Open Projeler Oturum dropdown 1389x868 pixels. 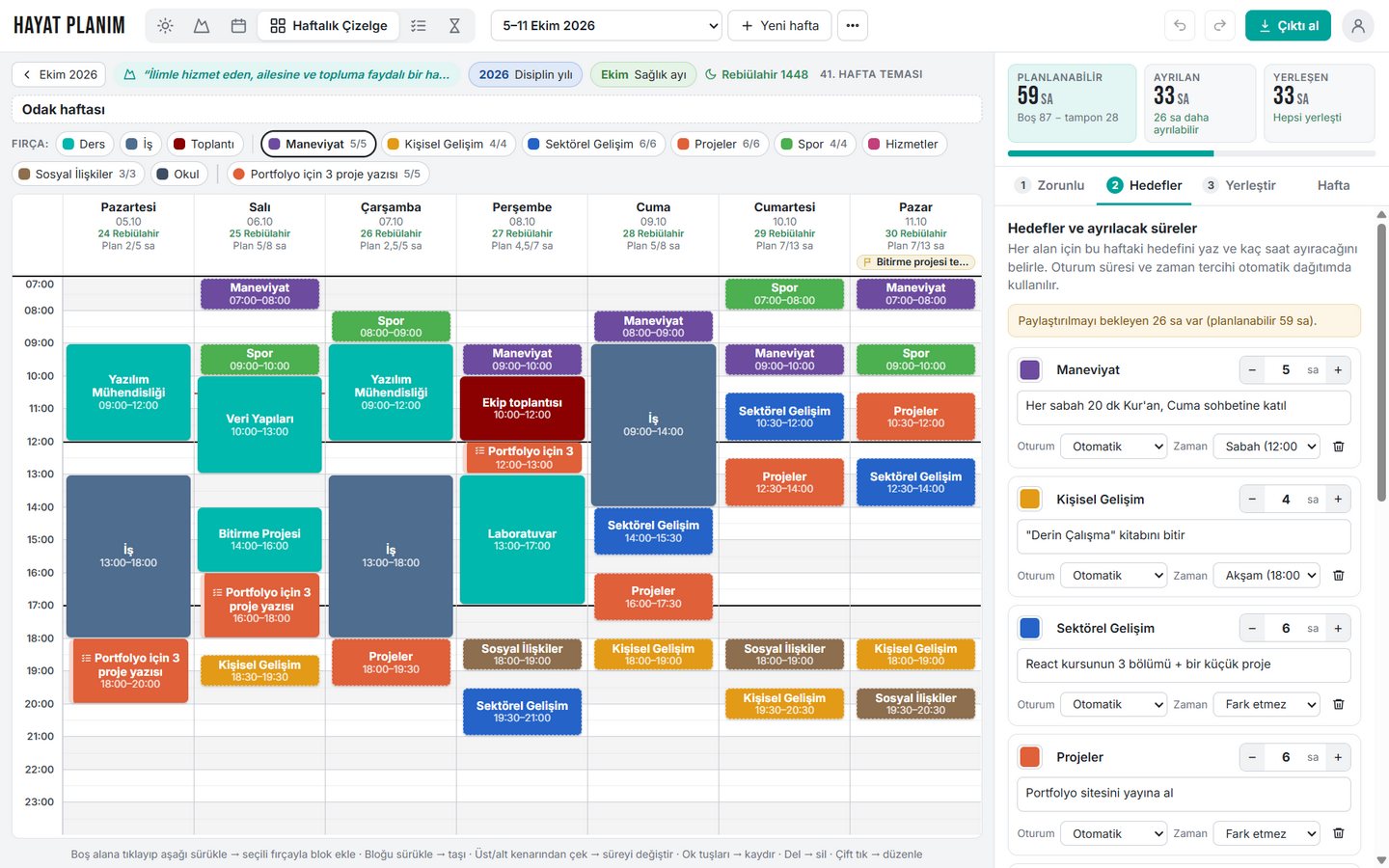coord(1114,834)
